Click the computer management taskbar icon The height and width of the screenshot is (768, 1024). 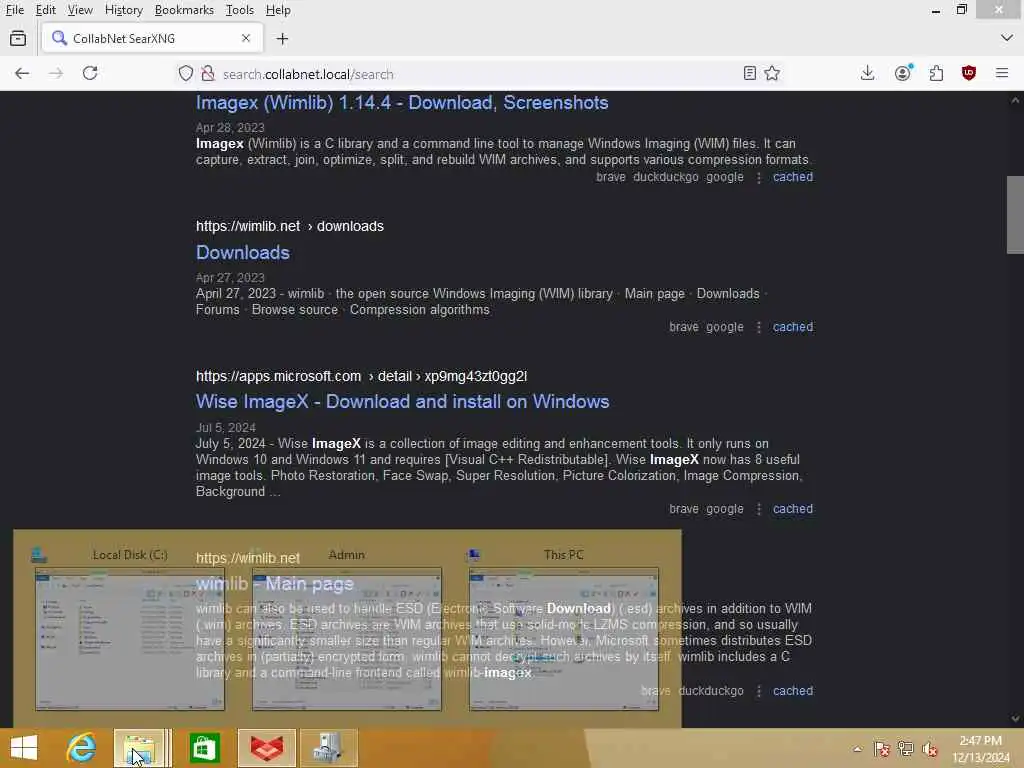coord(328,748)
